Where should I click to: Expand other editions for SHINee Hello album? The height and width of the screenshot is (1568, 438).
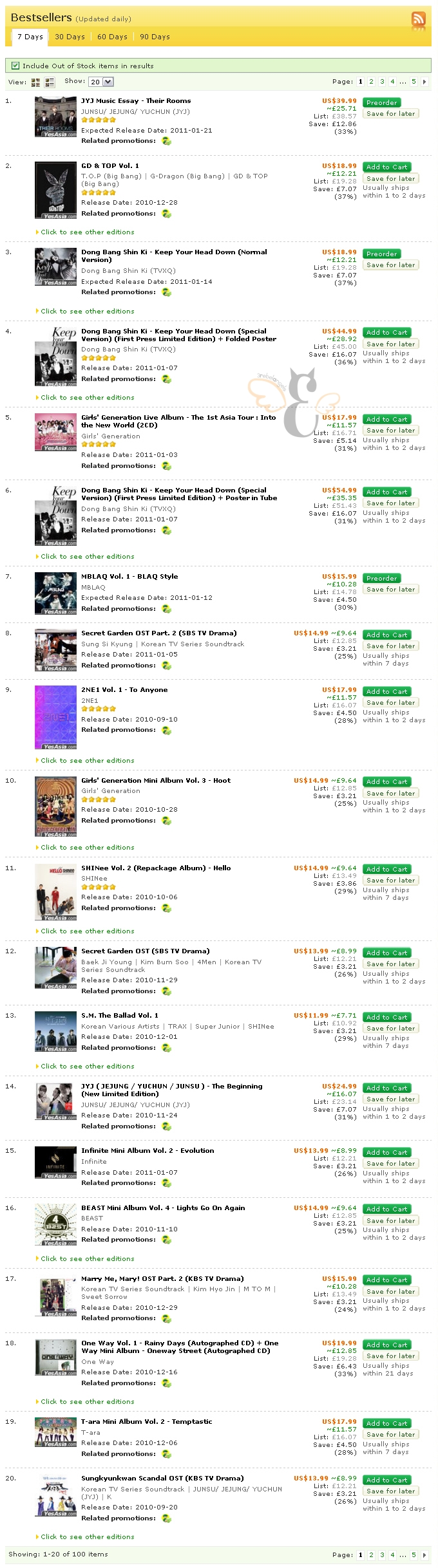(87, 931)
